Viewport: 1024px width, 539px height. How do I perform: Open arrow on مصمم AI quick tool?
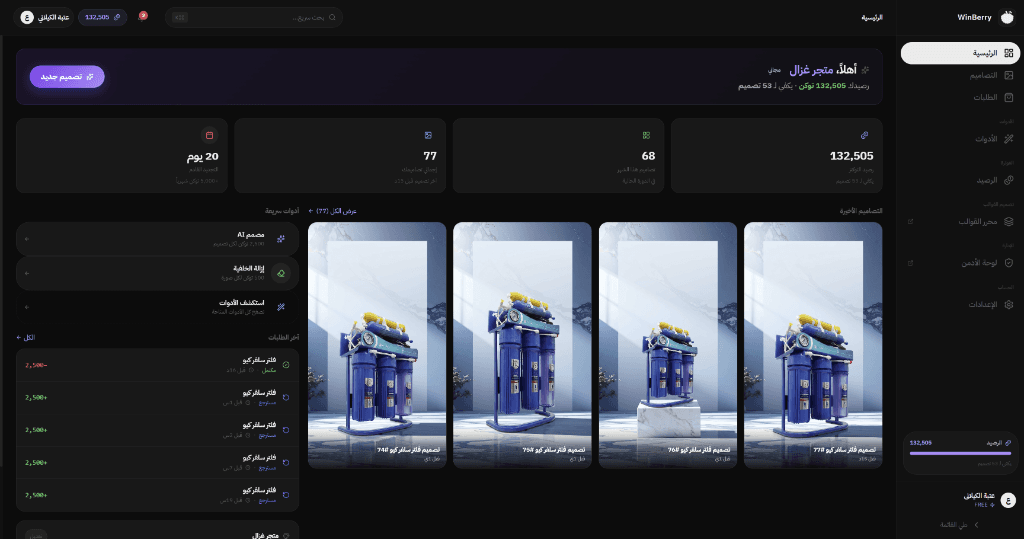[x=27, y=239]
